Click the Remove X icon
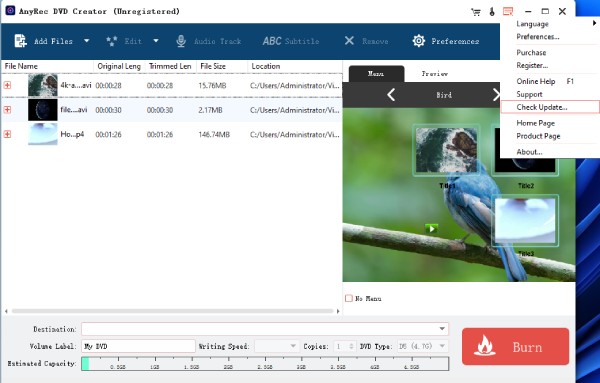The width and height of the screenshot is (600, 383). point(349,41)
